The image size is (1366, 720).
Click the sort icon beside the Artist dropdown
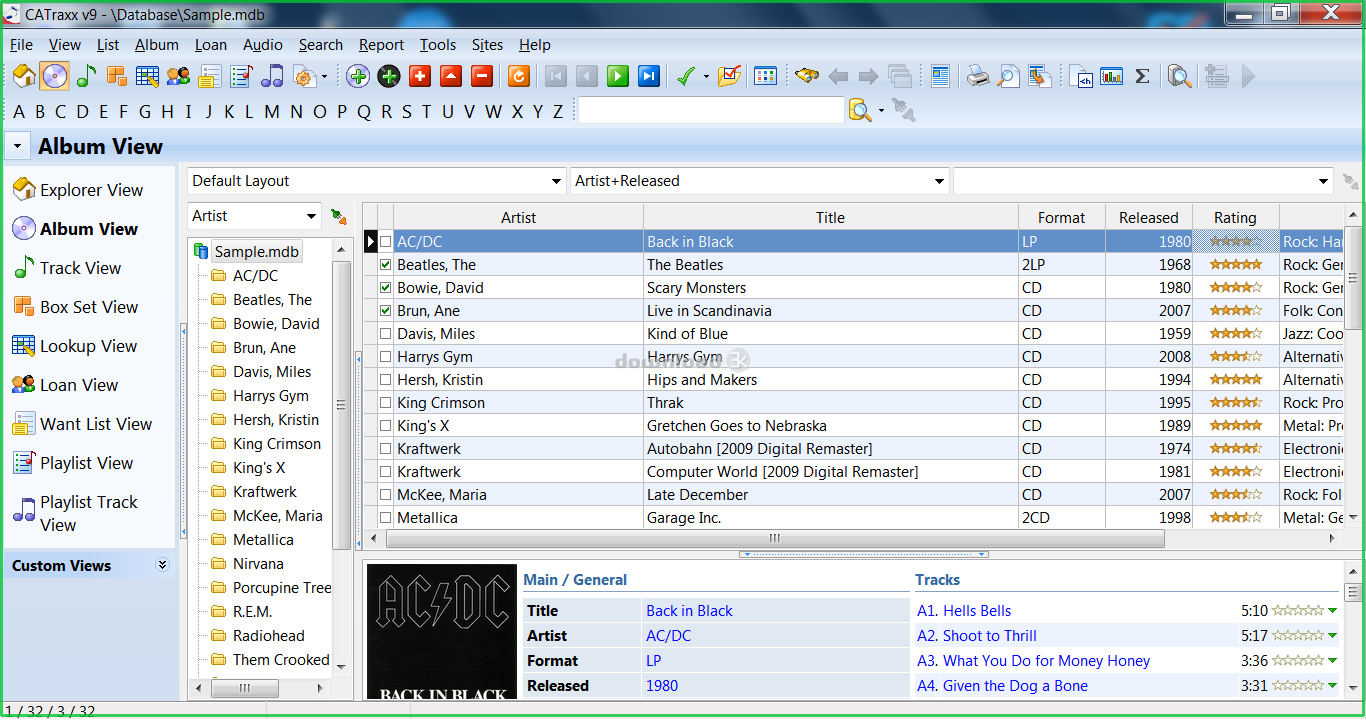click(339, 216)
